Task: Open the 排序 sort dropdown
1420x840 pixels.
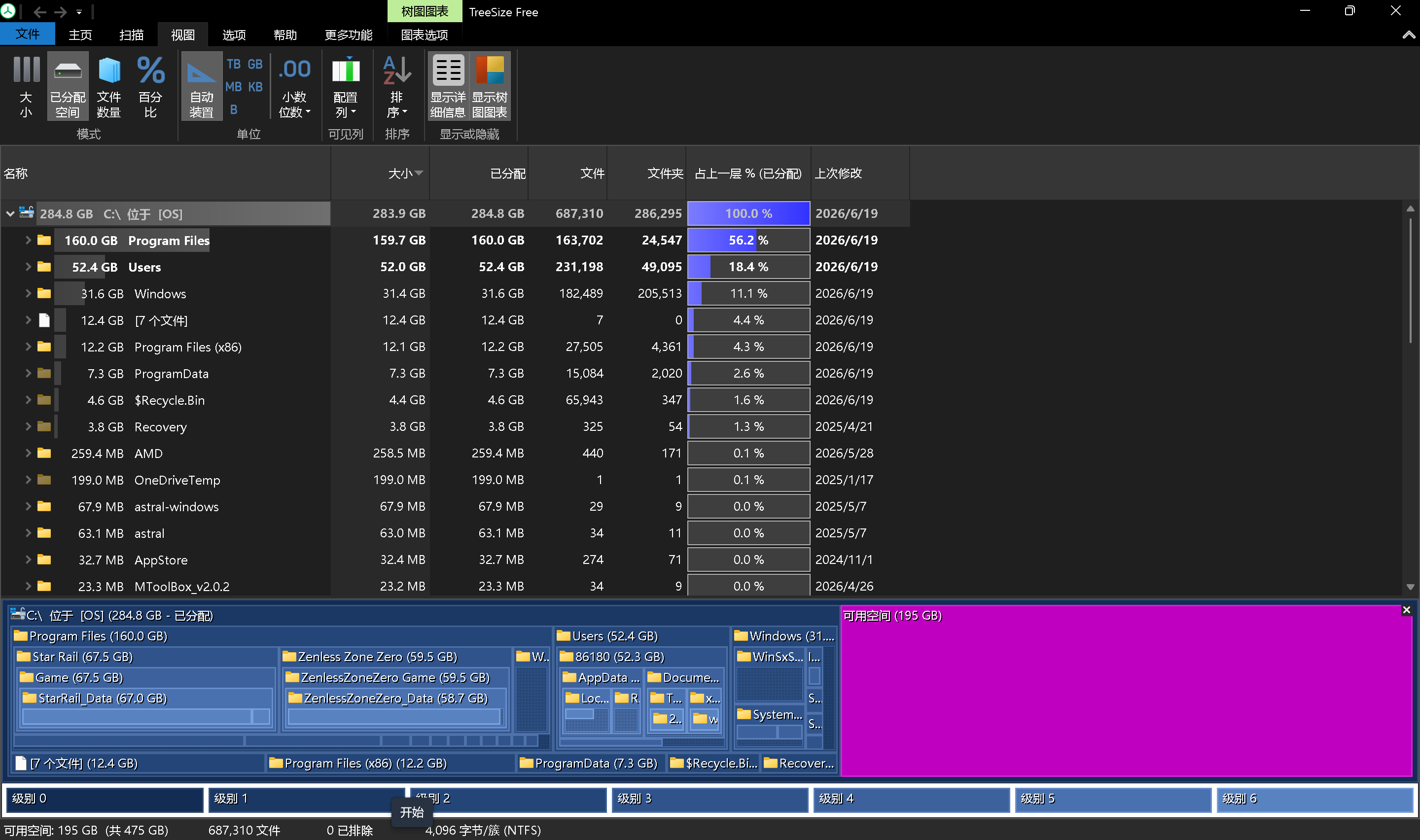Action: point(397,86)
